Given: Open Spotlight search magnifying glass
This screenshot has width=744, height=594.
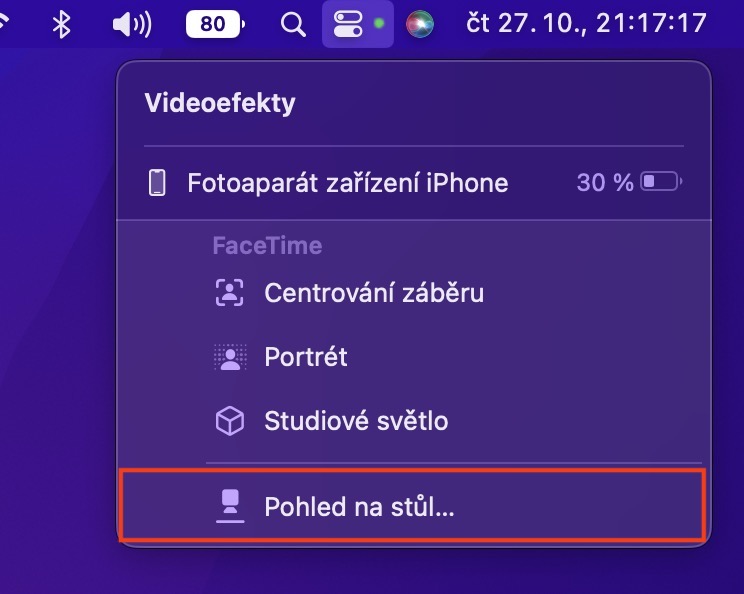Looking at the screenshot, I should click(293, 24).
